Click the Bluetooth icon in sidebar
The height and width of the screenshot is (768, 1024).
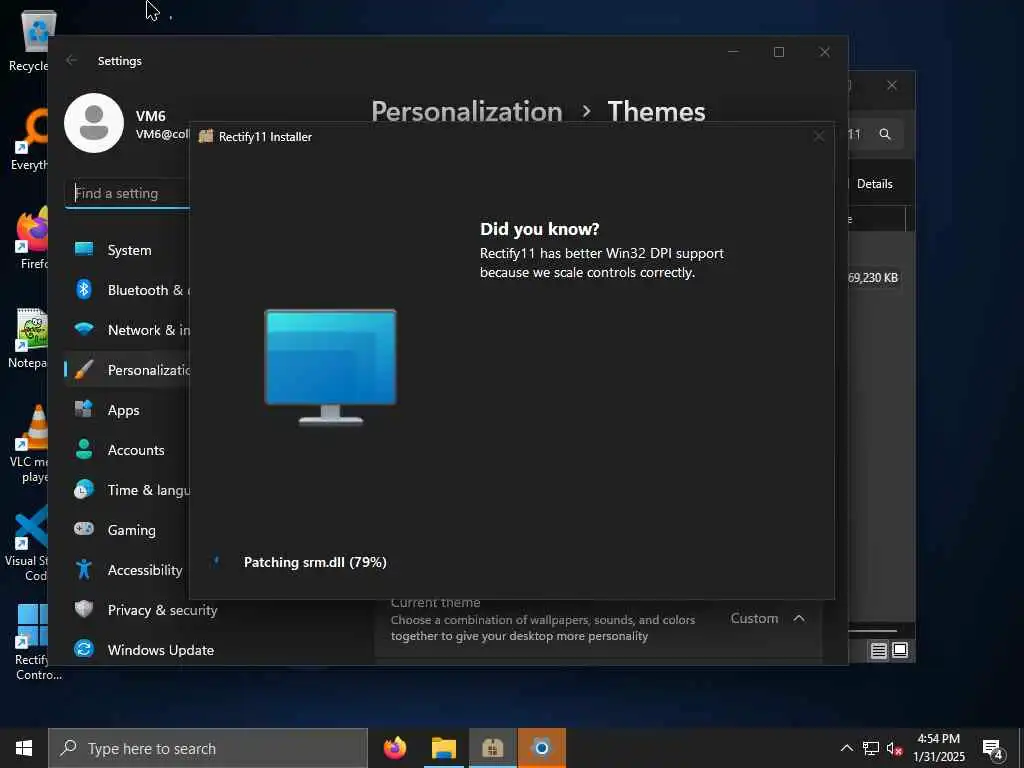[x=84, y=289]
